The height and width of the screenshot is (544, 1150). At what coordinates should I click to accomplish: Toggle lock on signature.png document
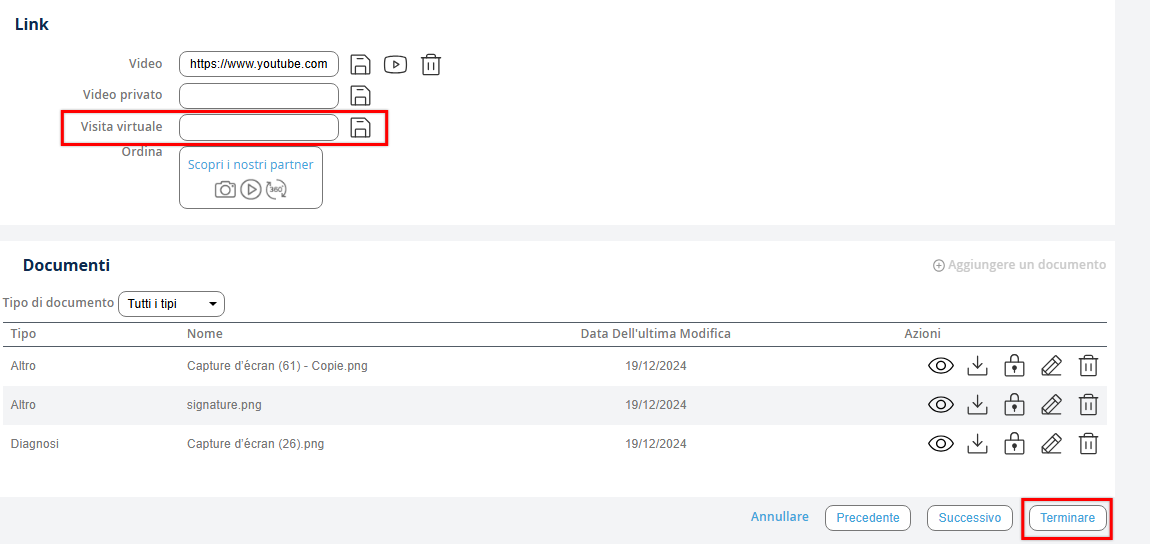tap(1014, 405)
